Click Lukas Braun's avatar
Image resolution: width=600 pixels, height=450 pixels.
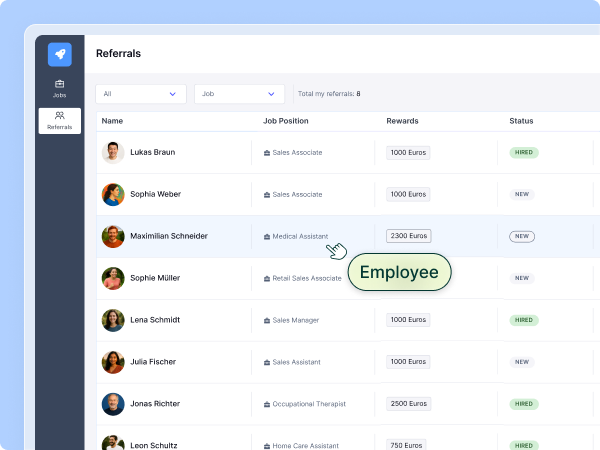click(113, 152)
